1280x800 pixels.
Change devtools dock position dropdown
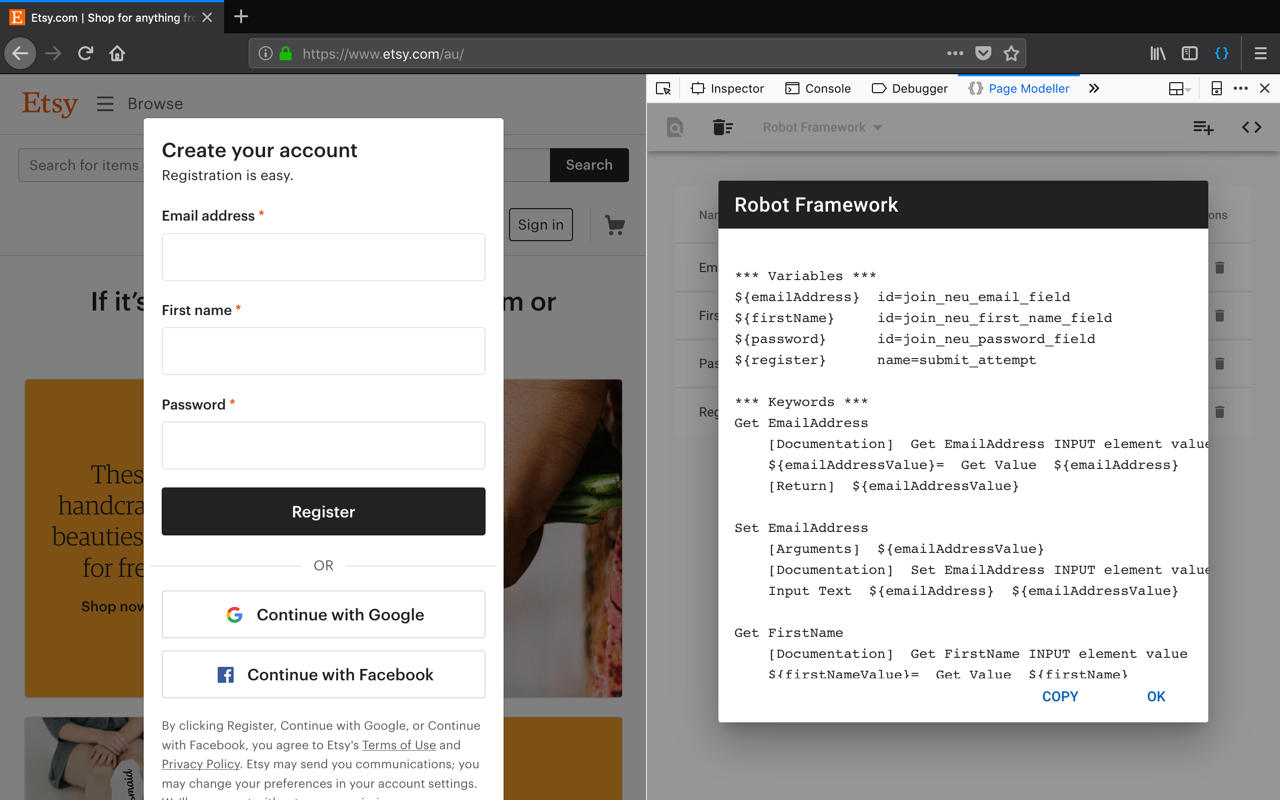[x=1180, y=88]
